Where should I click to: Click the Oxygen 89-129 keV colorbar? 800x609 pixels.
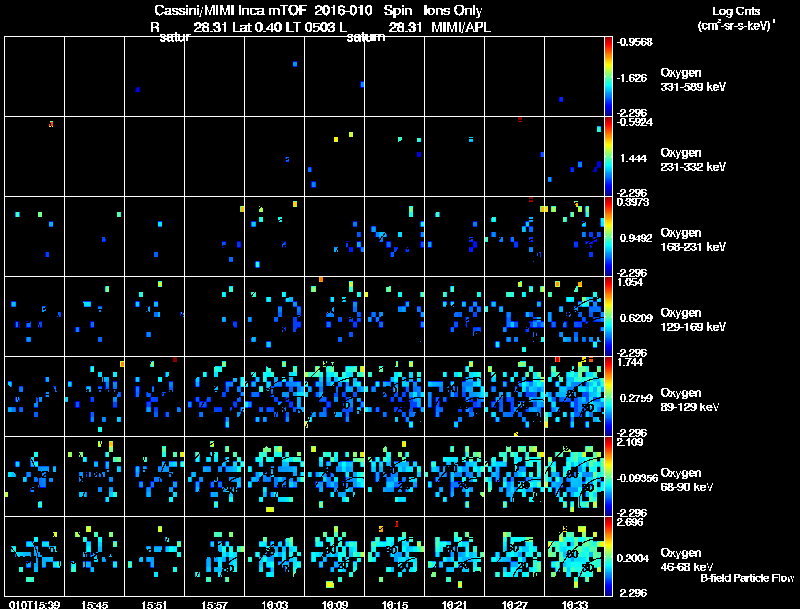(x=608, y=396)
